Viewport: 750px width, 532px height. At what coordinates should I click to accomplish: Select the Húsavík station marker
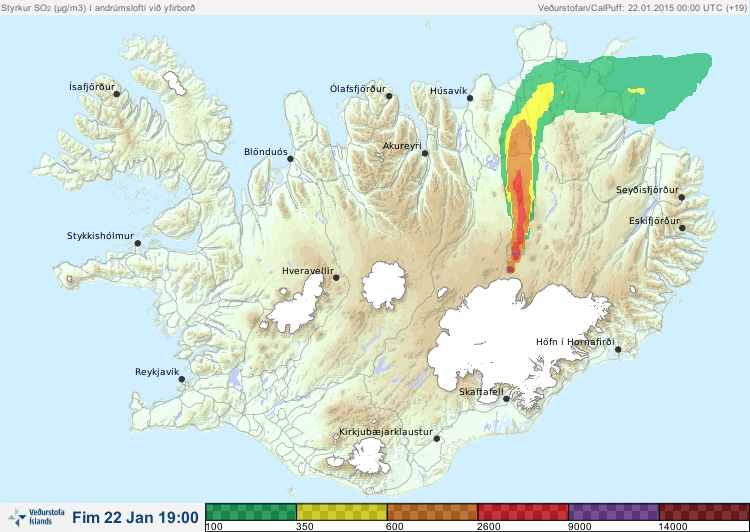(x=470, y=98)
